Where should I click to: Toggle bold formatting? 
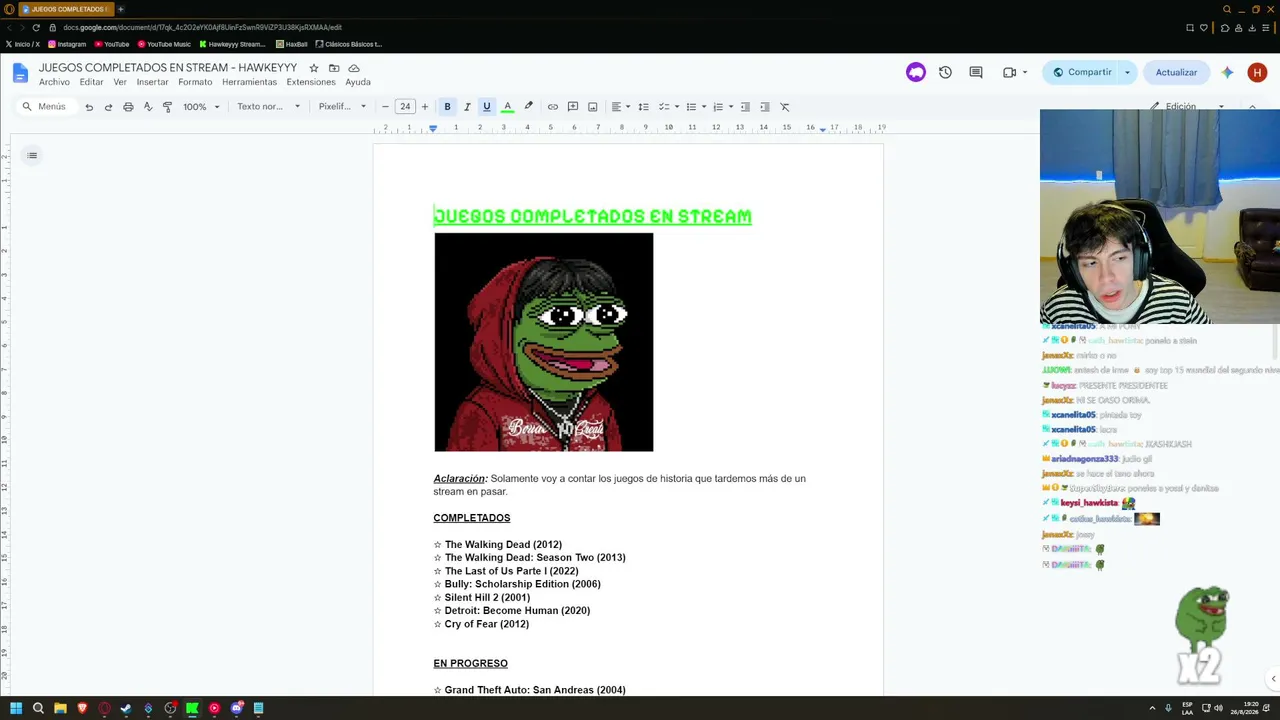pos(447,107)
